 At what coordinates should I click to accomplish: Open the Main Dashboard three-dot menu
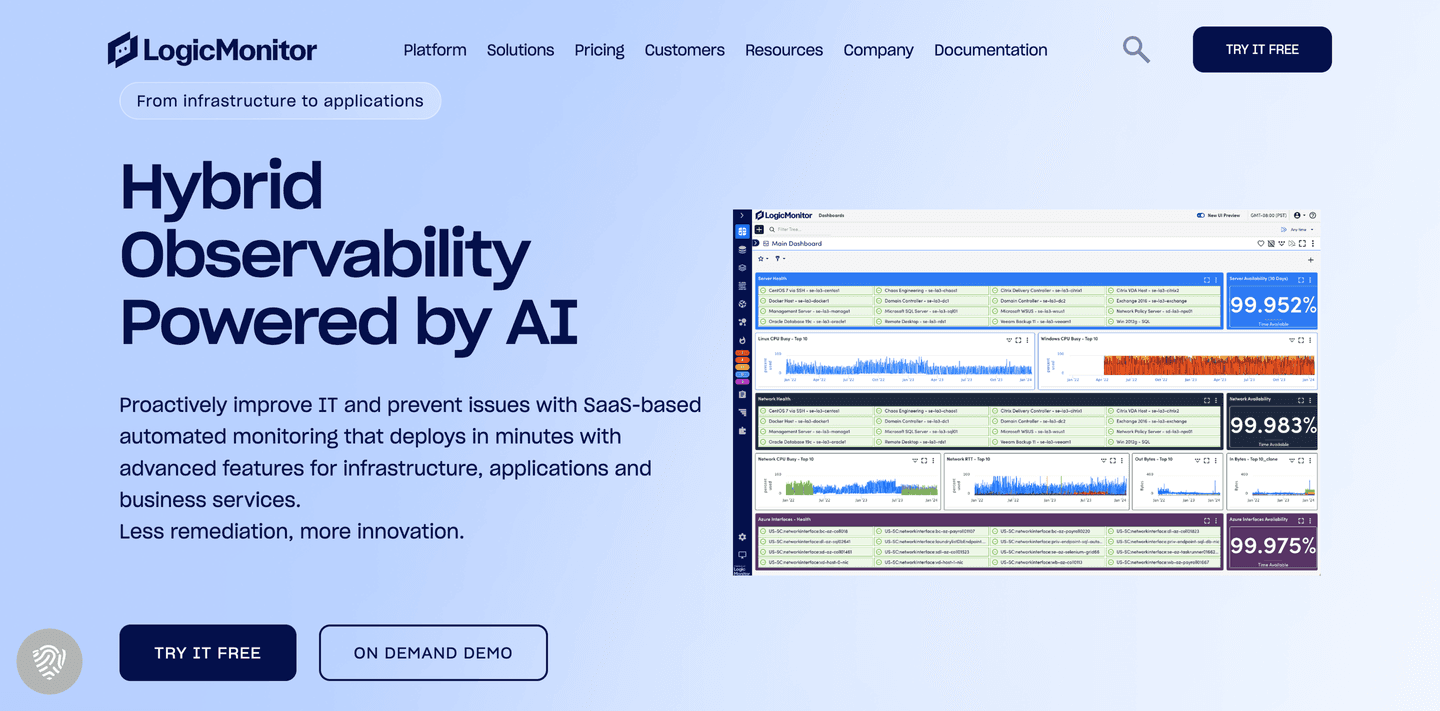[1313, 243]
